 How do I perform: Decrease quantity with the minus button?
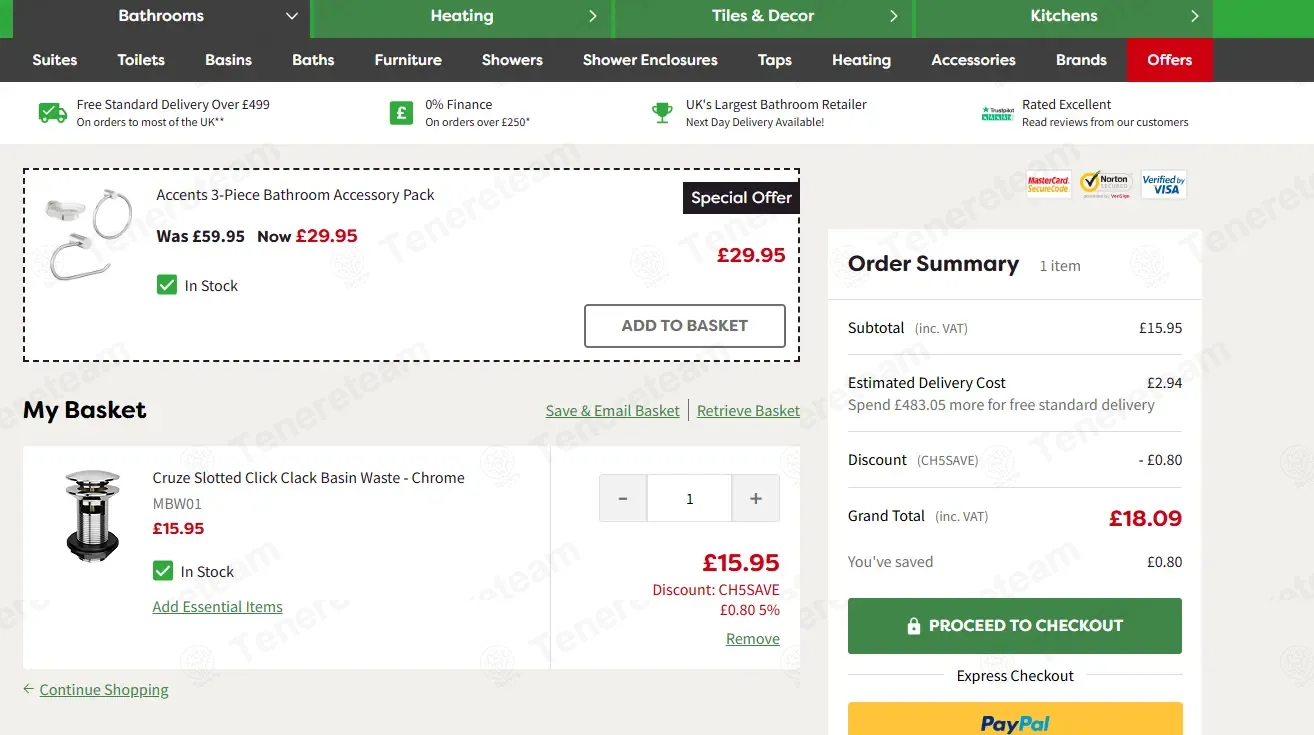pyautogui.click(x=623, y=498)
